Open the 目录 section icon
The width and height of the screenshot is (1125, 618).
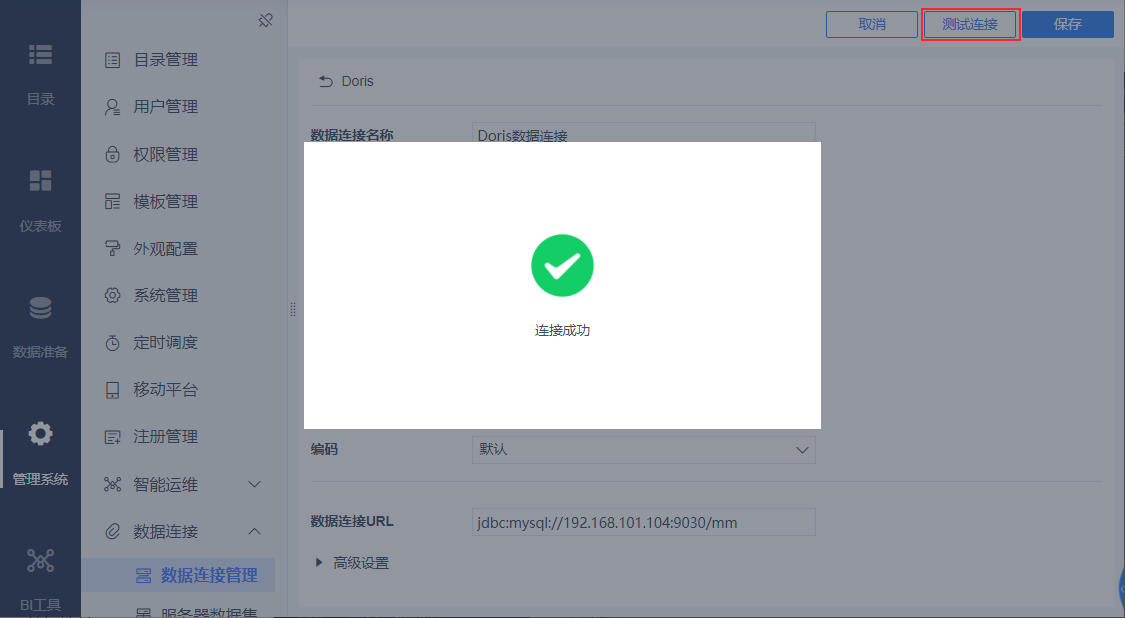point(40,55)
